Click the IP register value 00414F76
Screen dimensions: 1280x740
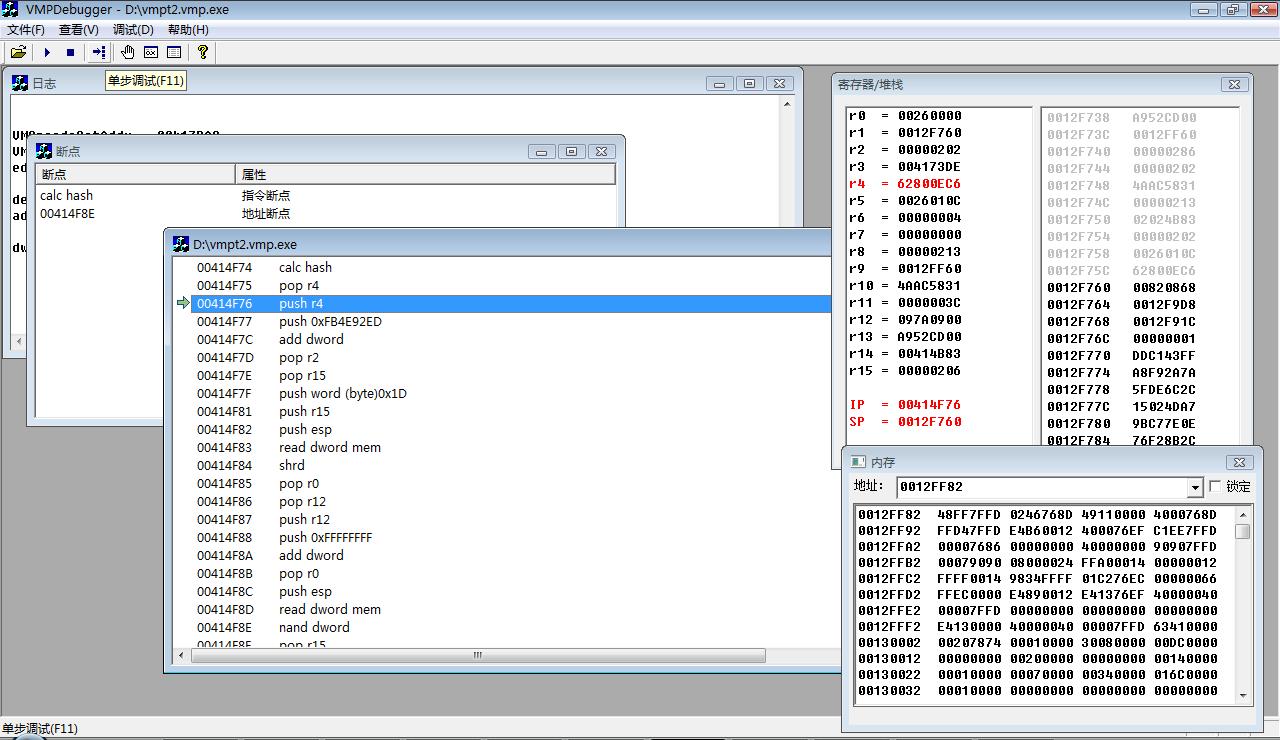pyautogui.click(x=929, y=405)
